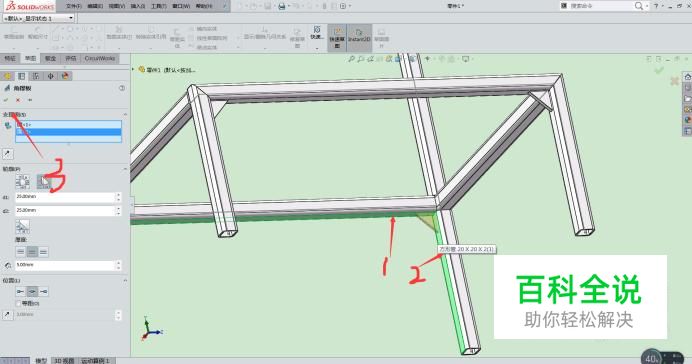
Task: Cancel the gusset with red X
Action: [18, 100]
